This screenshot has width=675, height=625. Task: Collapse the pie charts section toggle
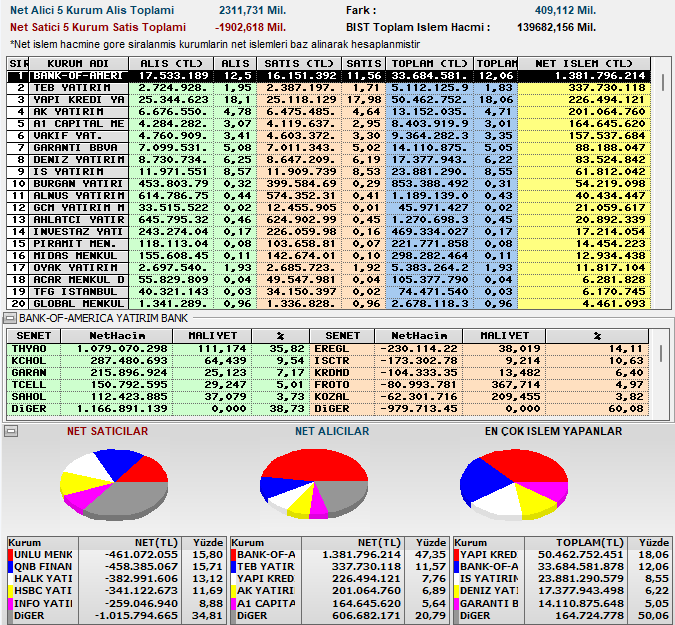[x=10, y=431]
